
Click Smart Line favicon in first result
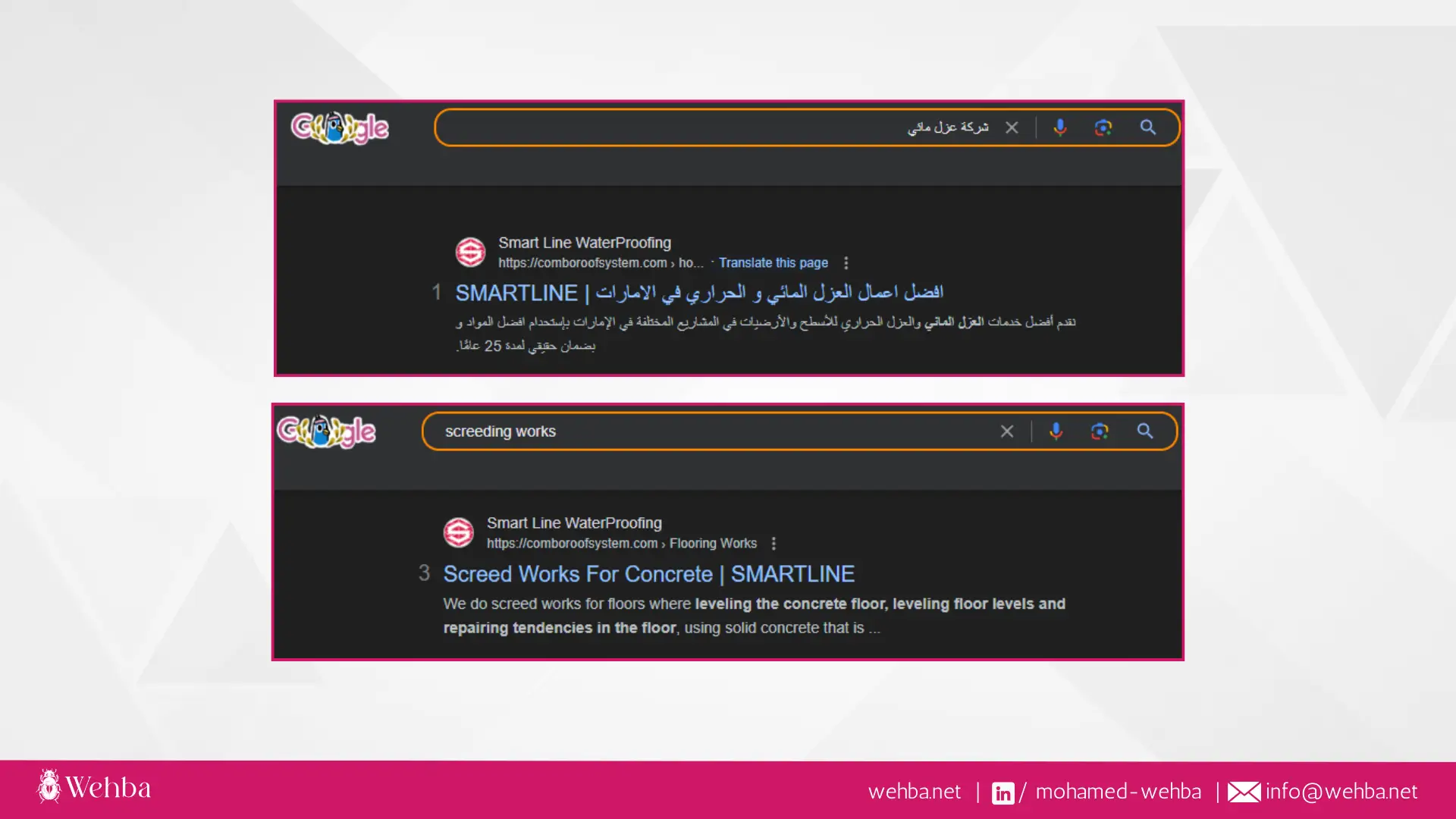pyautogui.click(x=470, y=252)
